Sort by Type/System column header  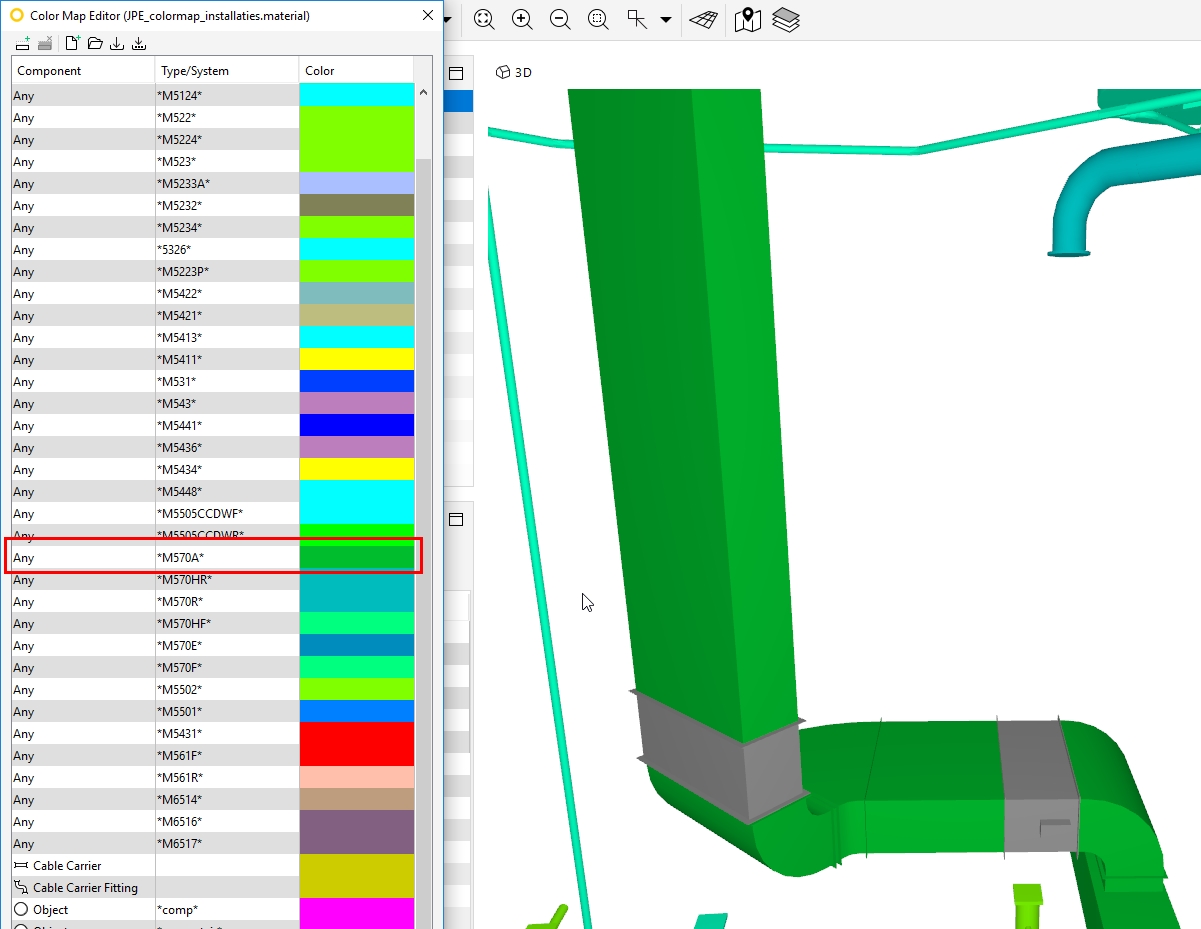click(227, 71)
